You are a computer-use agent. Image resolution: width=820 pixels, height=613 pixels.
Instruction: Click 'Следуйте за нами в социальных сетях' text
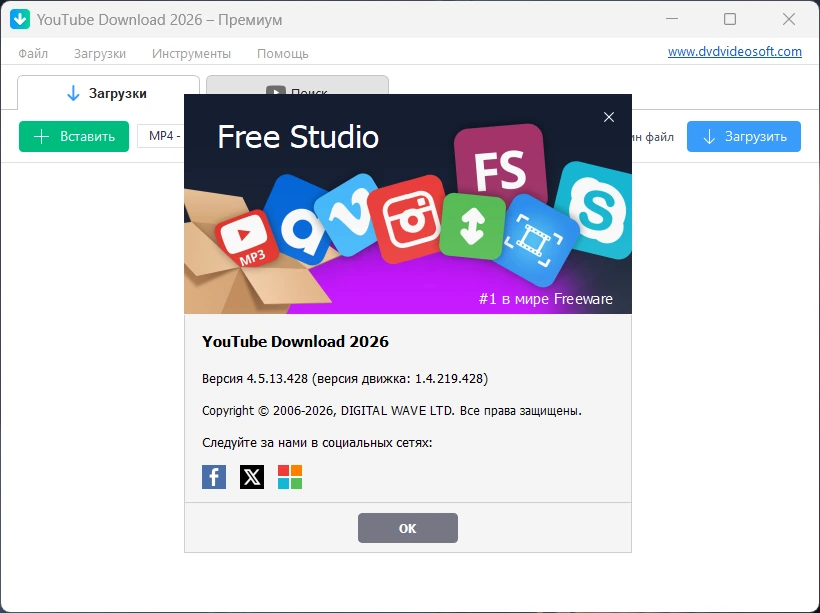click(317, 443)
